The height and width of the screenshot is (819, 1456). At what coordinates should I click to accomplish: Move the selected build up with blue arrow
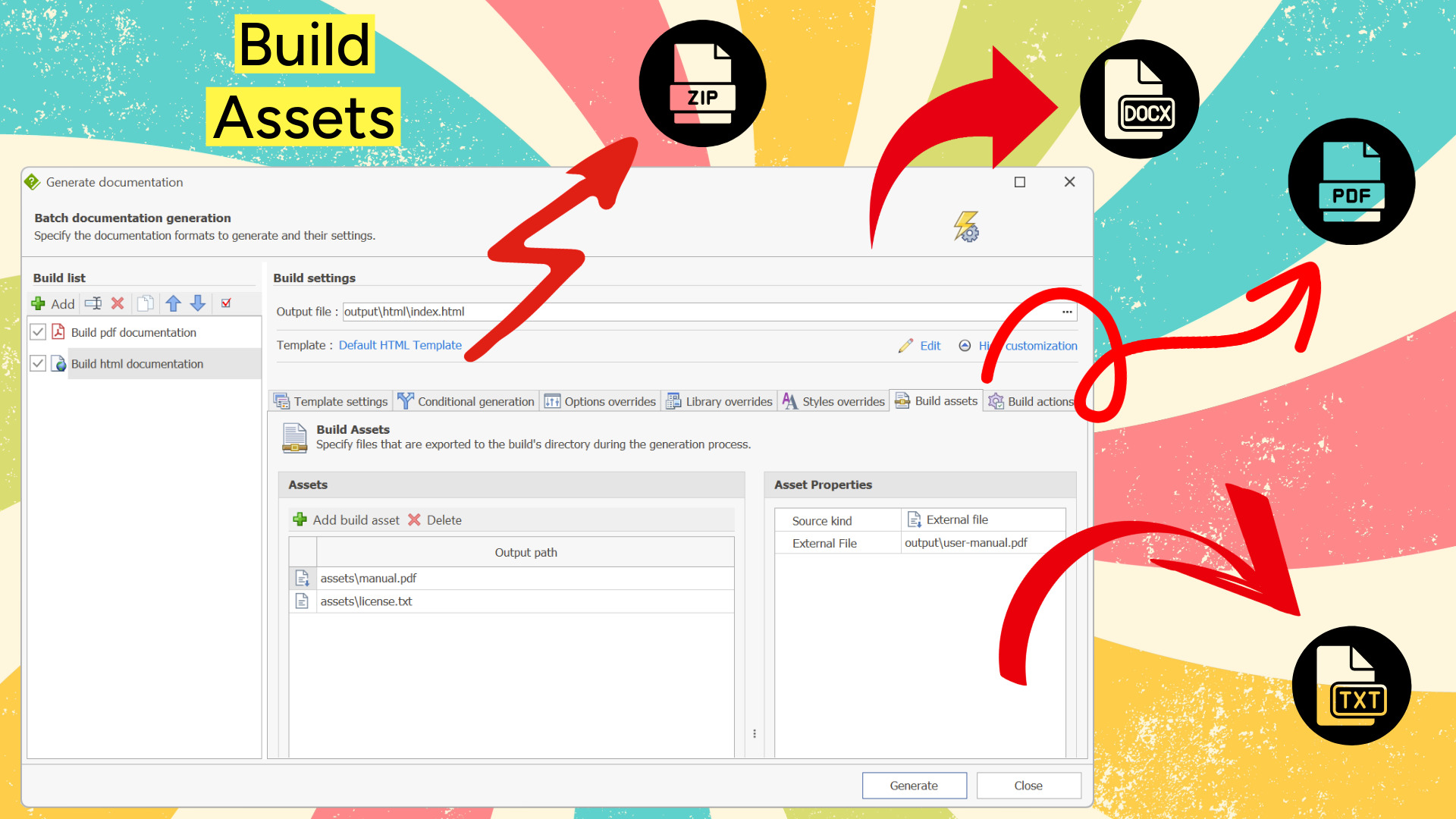pos(173,303)
